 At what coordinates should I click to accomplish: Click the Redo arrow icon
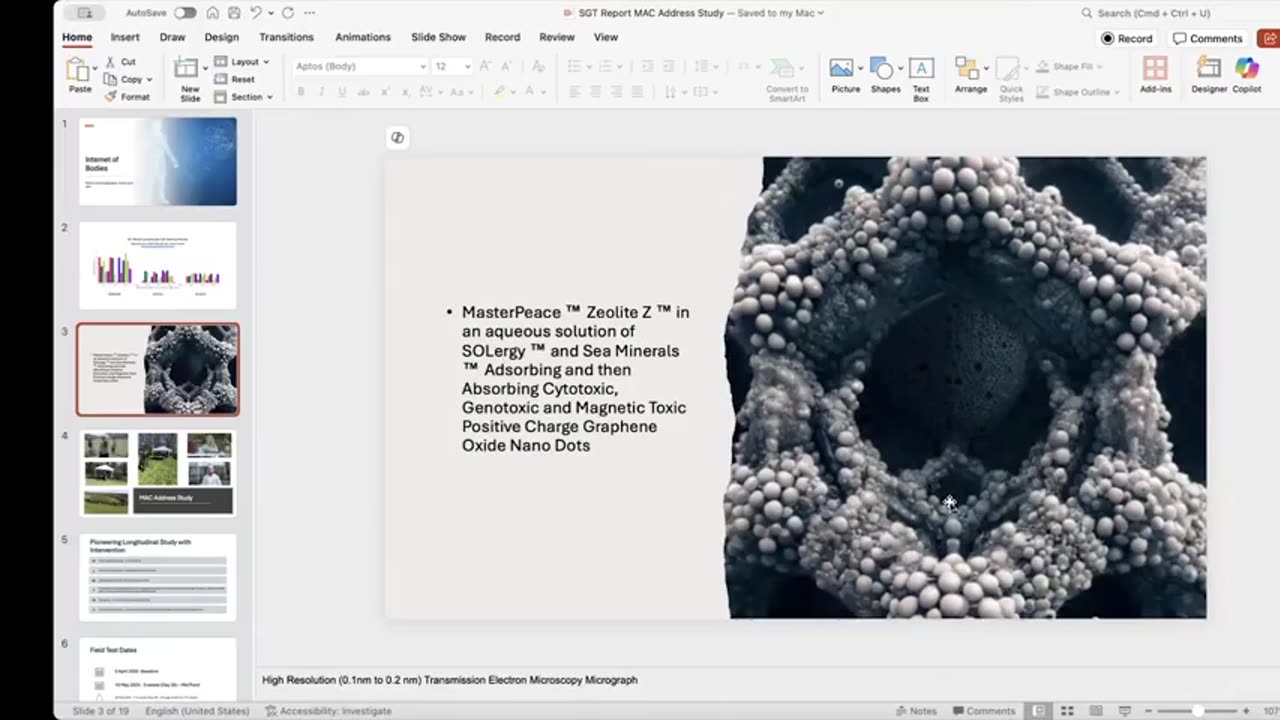[x=288, y=13]
